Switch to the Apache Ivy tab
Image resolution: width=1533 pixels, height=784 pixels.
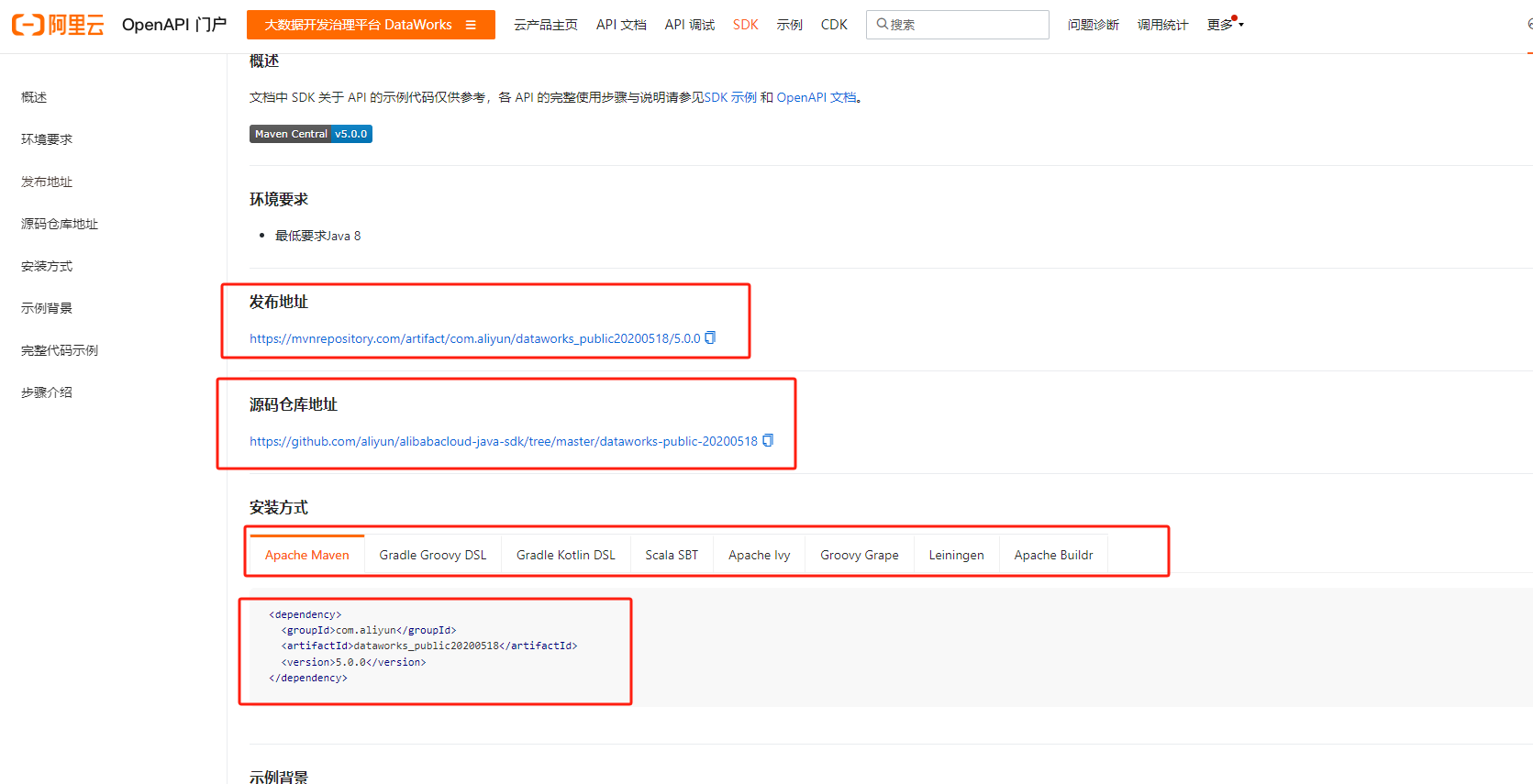[760, 555]
